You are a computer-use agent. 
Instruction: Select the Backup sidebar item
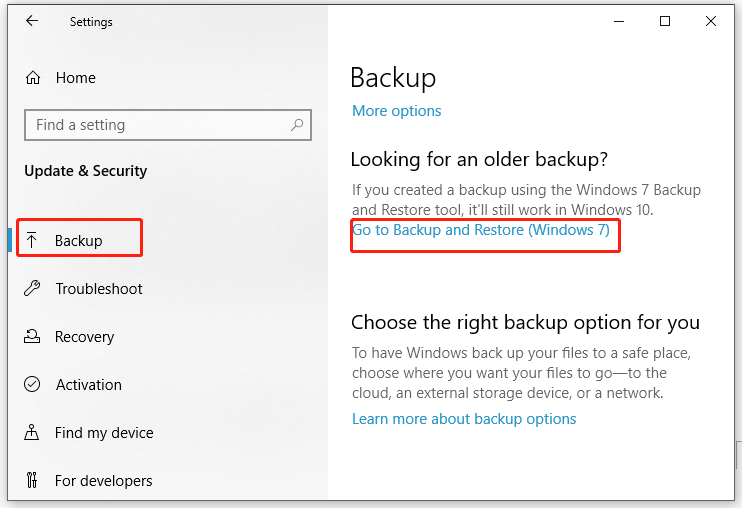tap(79, 240)
